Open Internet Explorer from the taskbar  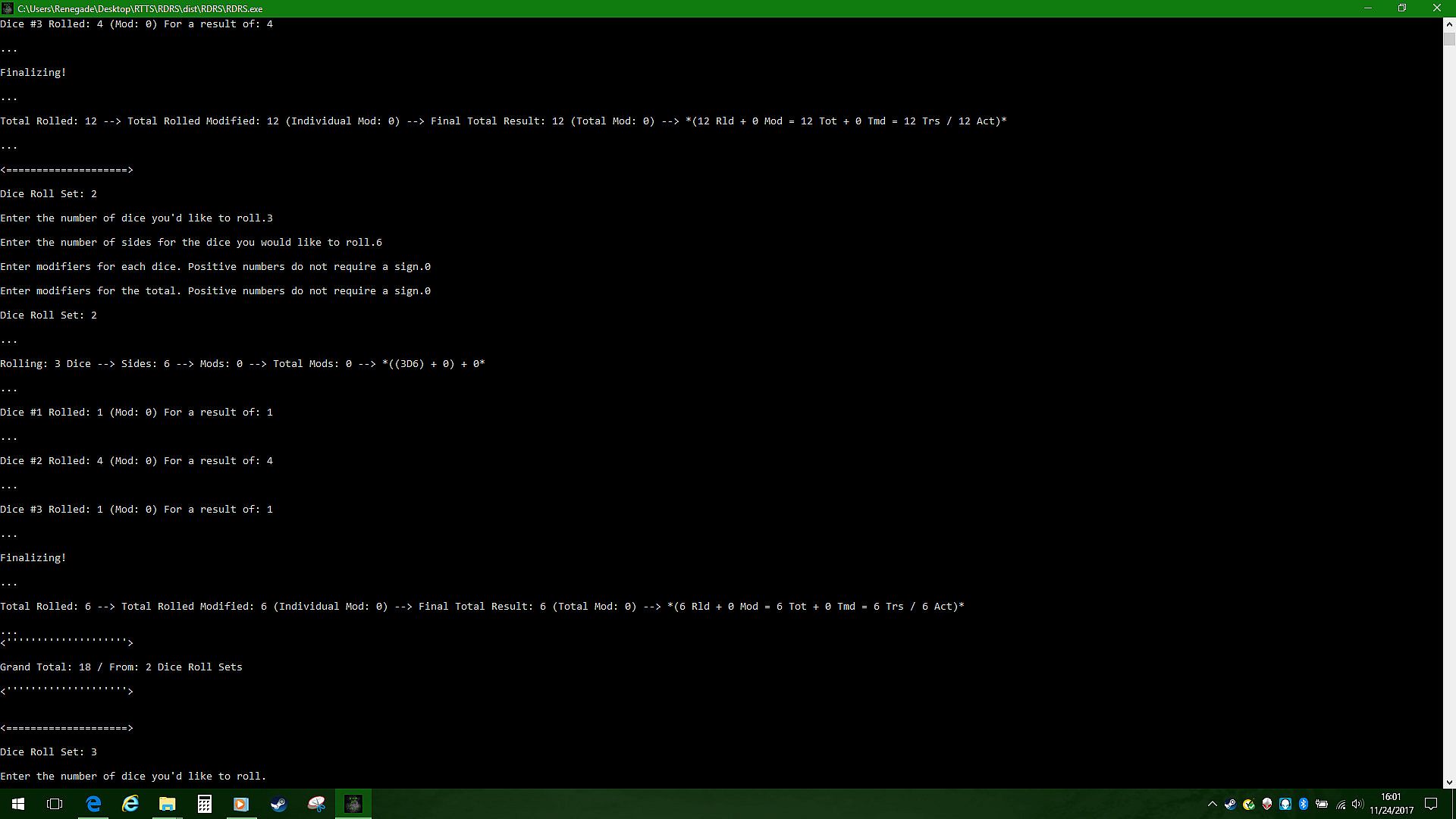130,804
